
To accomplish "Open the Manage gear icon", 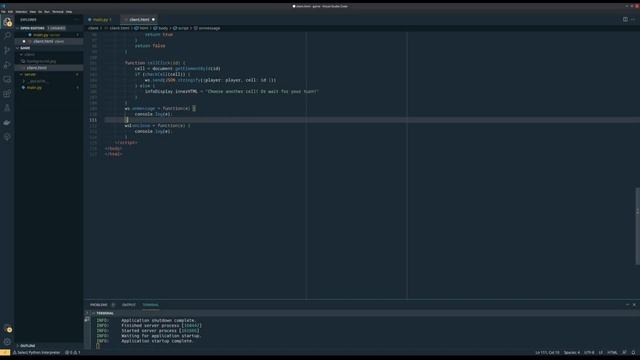I will (7, 342).
